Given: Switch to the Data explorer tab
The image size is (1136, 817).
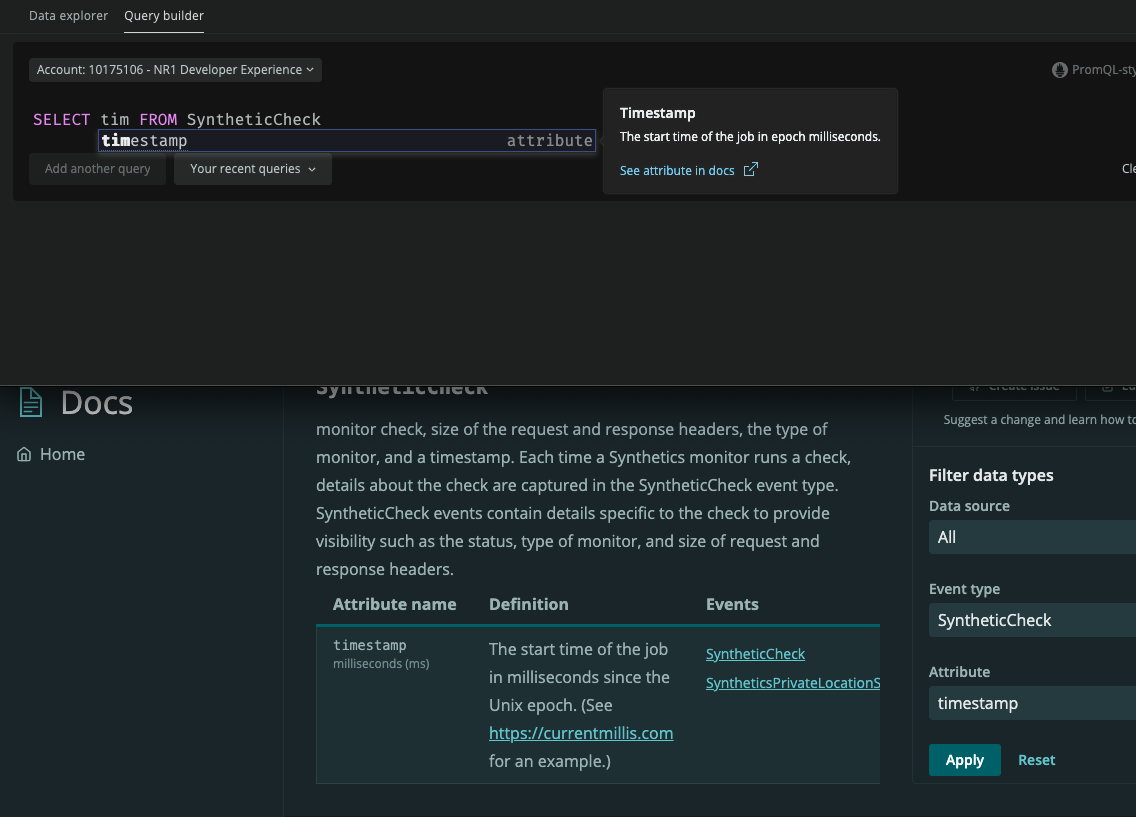Looking at the screenshot, I should point(68,15).
